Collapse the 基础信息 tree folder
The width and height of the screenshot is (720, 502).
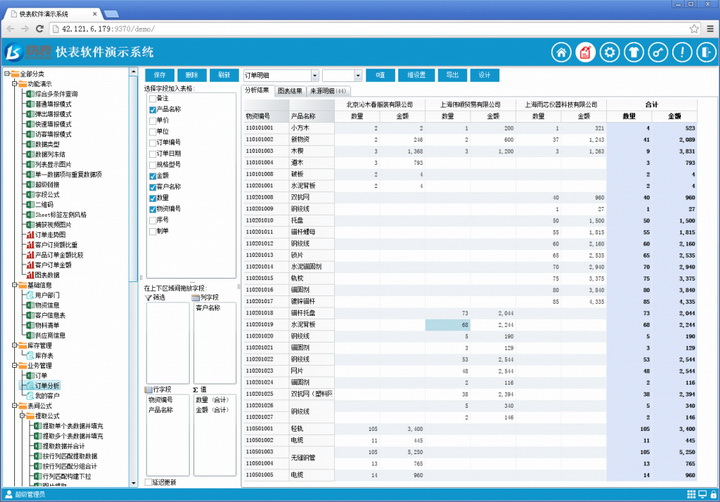pos(15,285)
